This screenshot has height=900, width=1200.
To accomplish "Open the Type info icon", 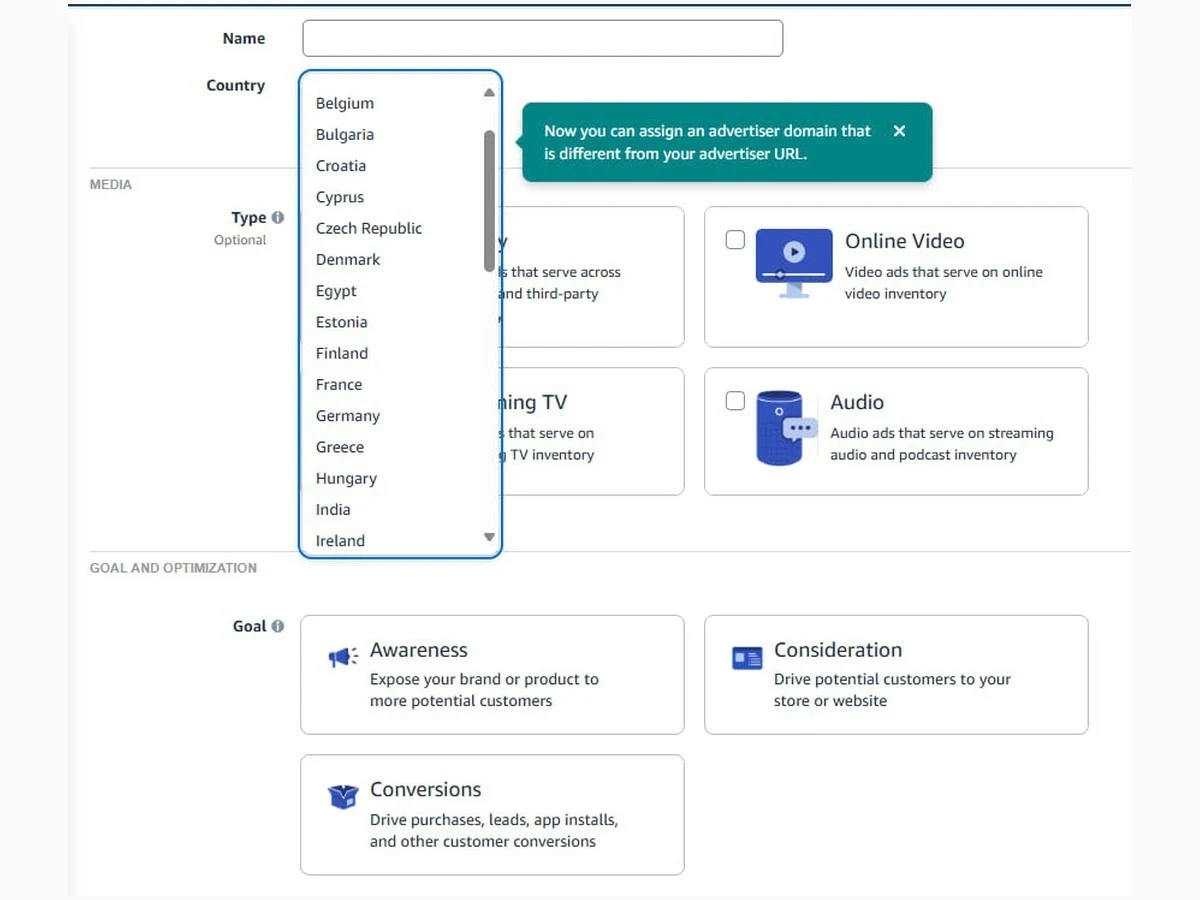I will point(277,217).
